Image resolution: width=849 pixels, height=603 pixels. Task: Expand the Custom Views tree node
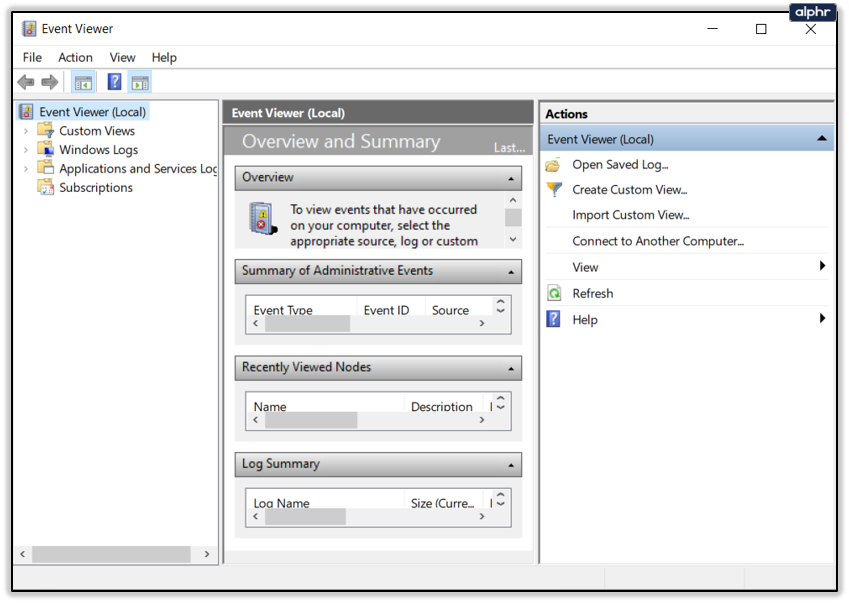pyautogui.click(x=25, y=131)
